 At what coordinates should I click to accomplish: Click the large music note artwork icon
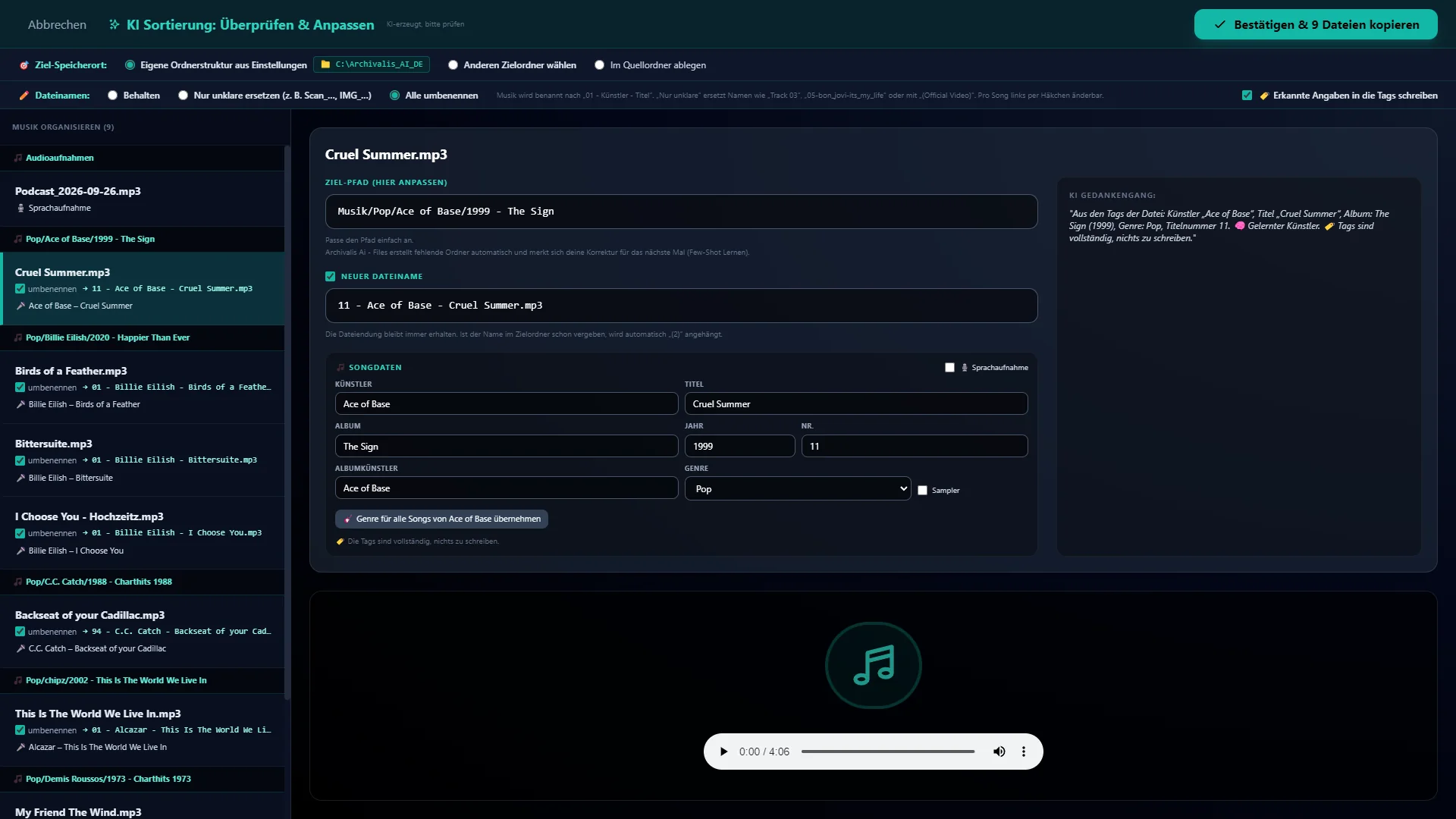pos(874,665)
